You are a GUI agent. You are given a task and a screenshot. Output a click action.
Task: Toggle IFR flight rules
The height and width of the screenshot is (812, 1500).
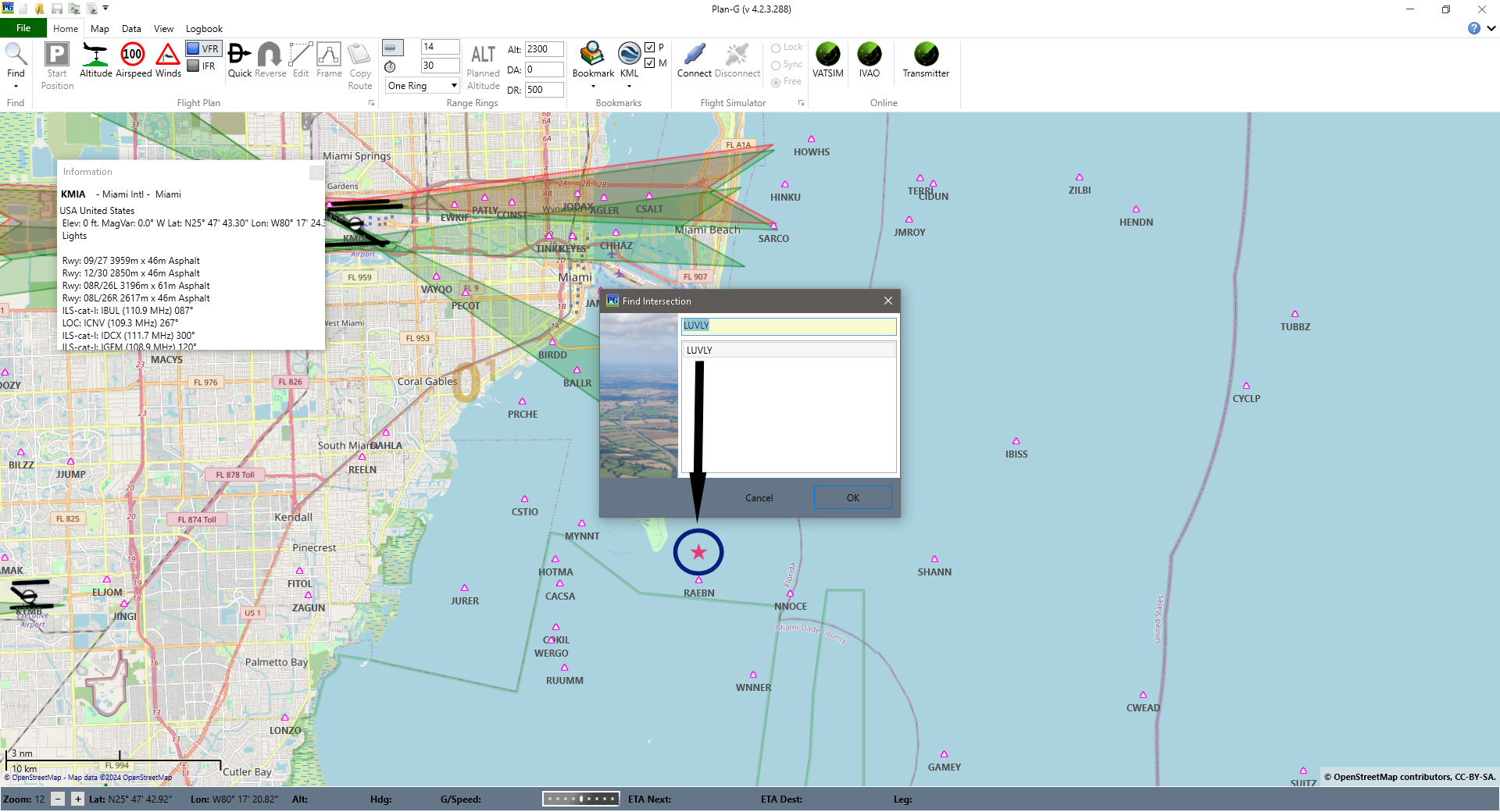[x=202, y=66]
